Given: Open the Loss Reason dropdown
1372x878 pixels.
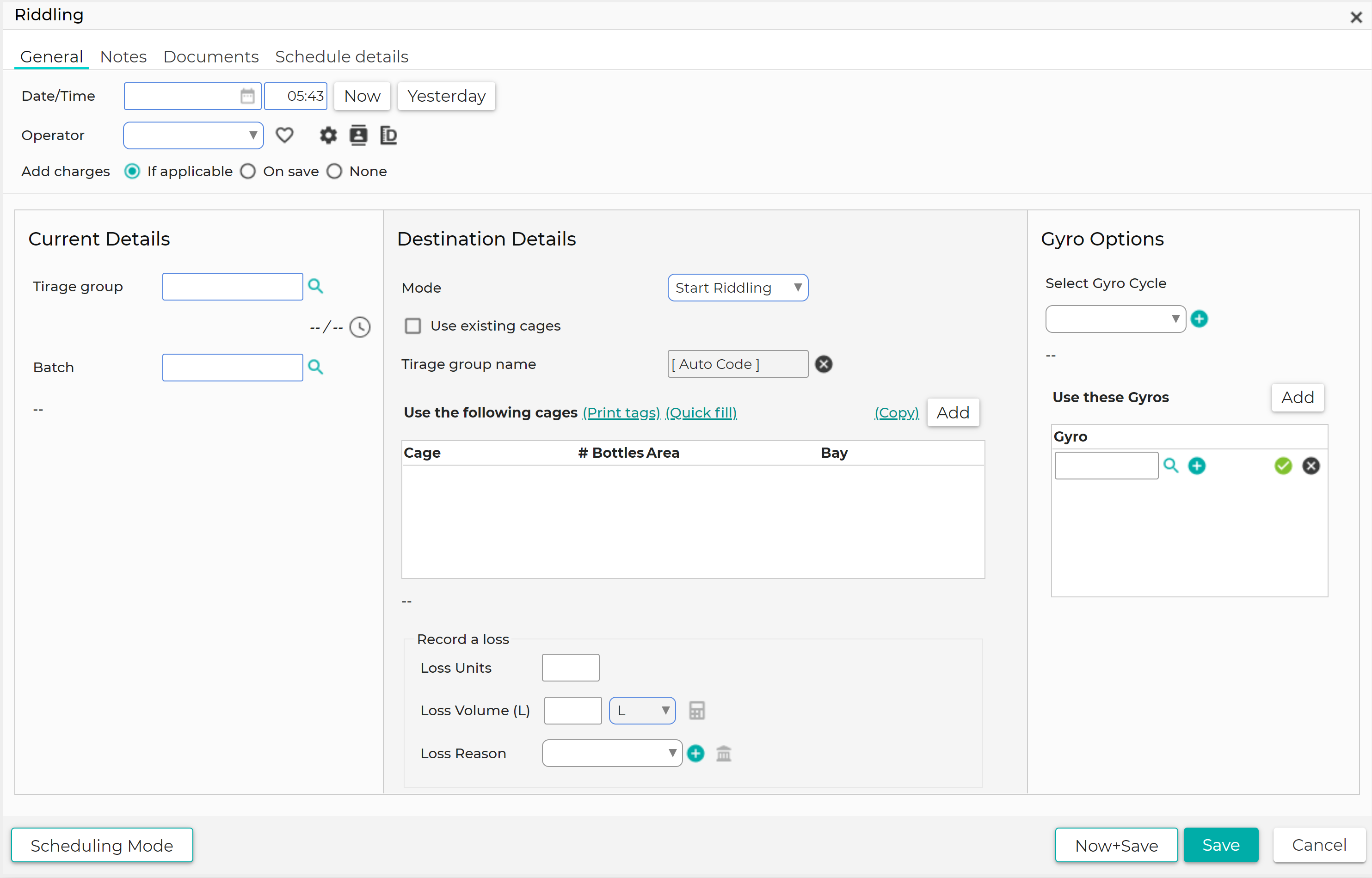Looking at the screenshot, I should (612, 753).
